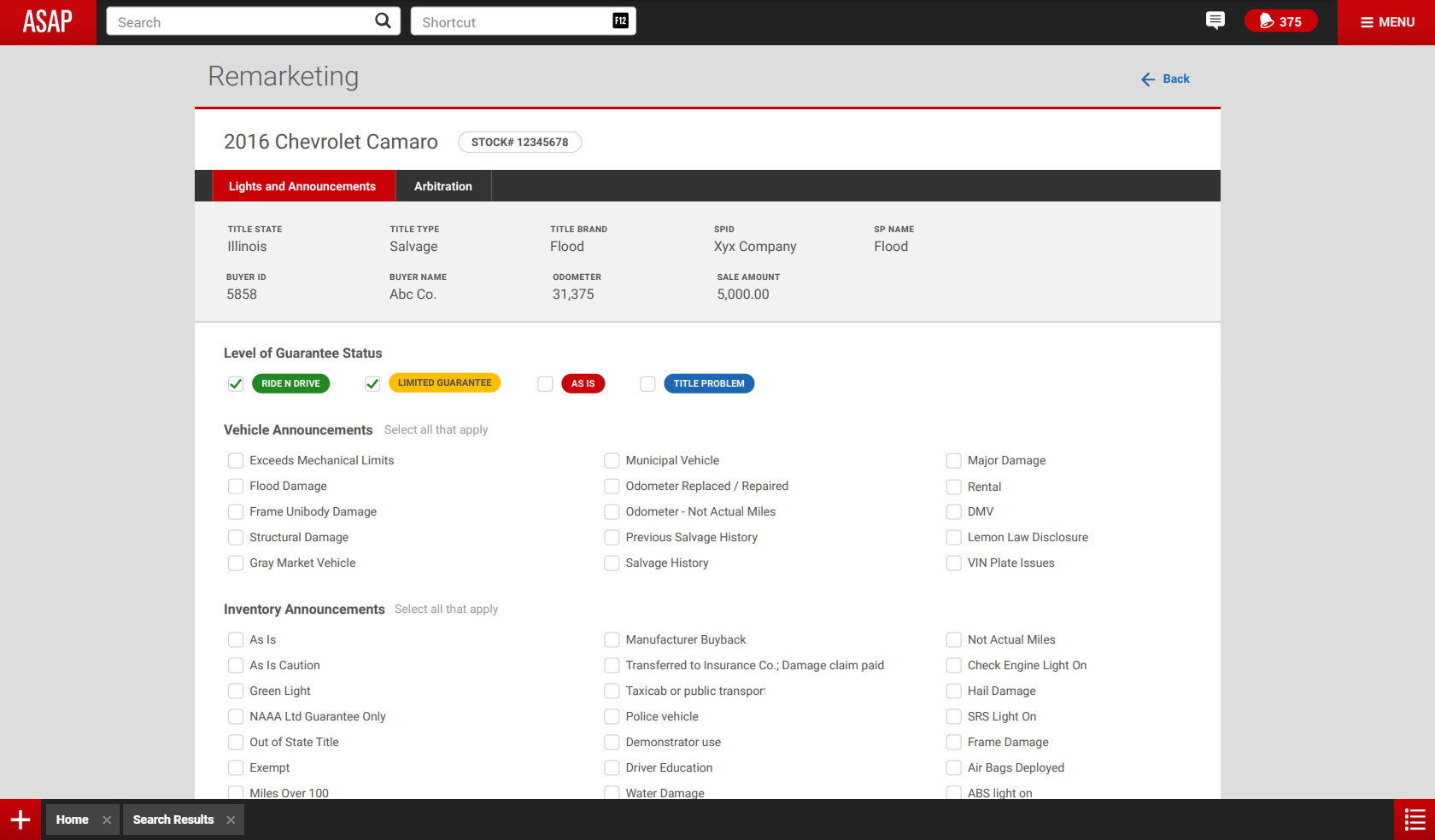Enable the Flood Damage announcement checkbox

point(236,487)
